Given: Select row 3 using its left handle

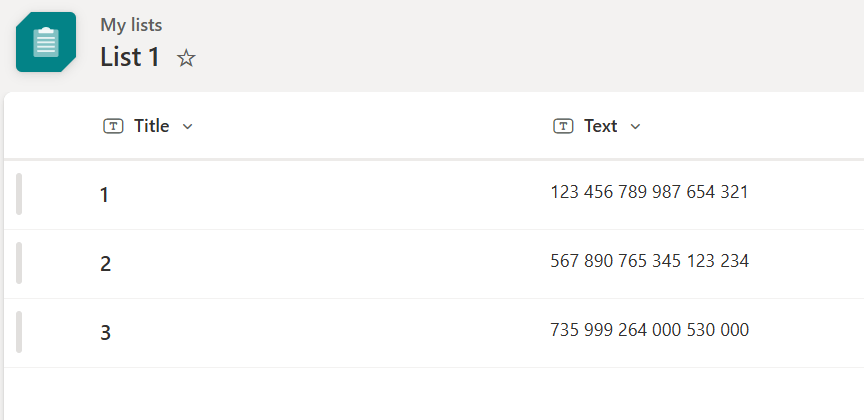Looking at the screenshot, I should tap(19, 332).
